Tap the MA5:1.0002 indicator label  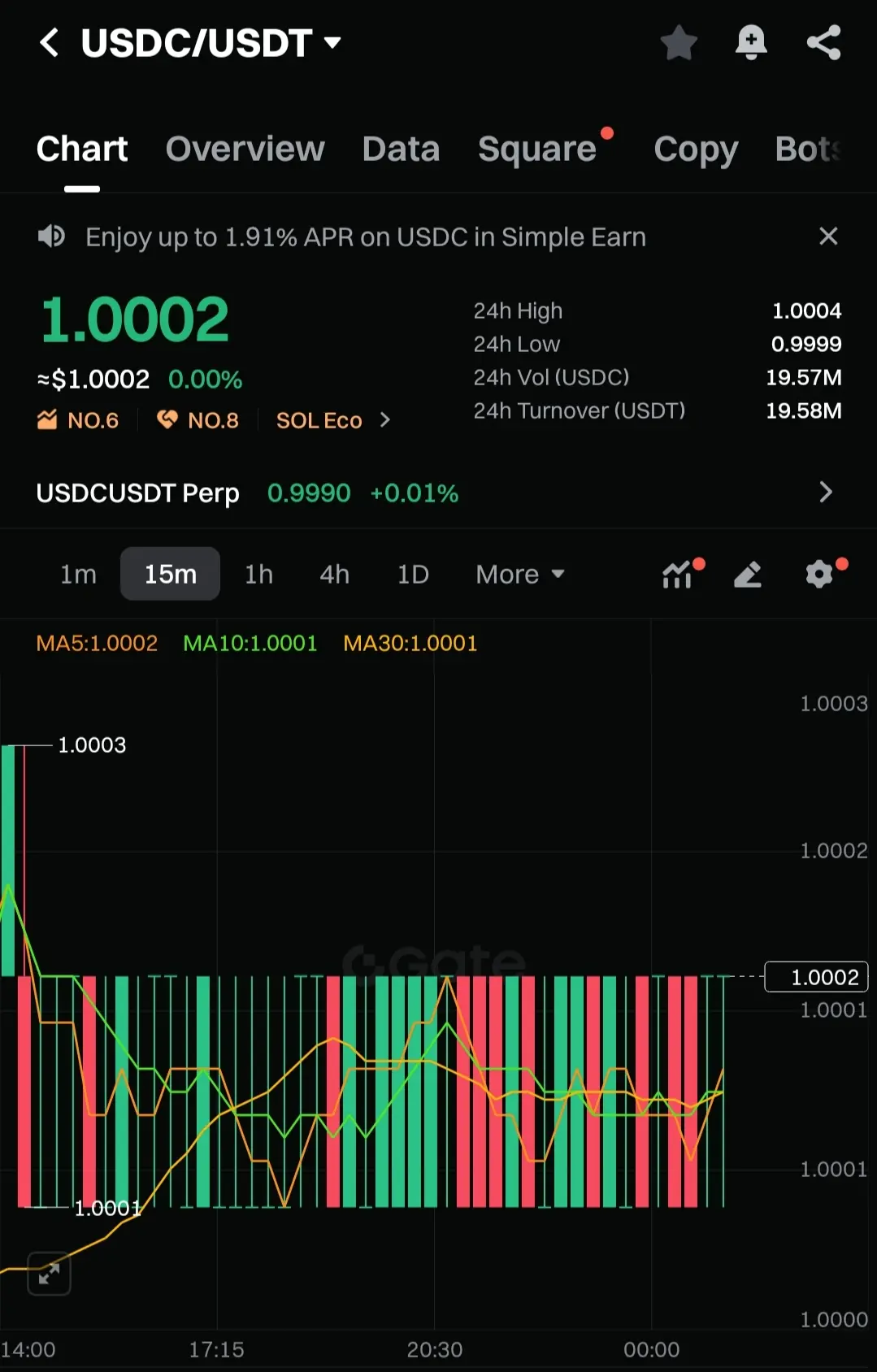pos(97,644)
